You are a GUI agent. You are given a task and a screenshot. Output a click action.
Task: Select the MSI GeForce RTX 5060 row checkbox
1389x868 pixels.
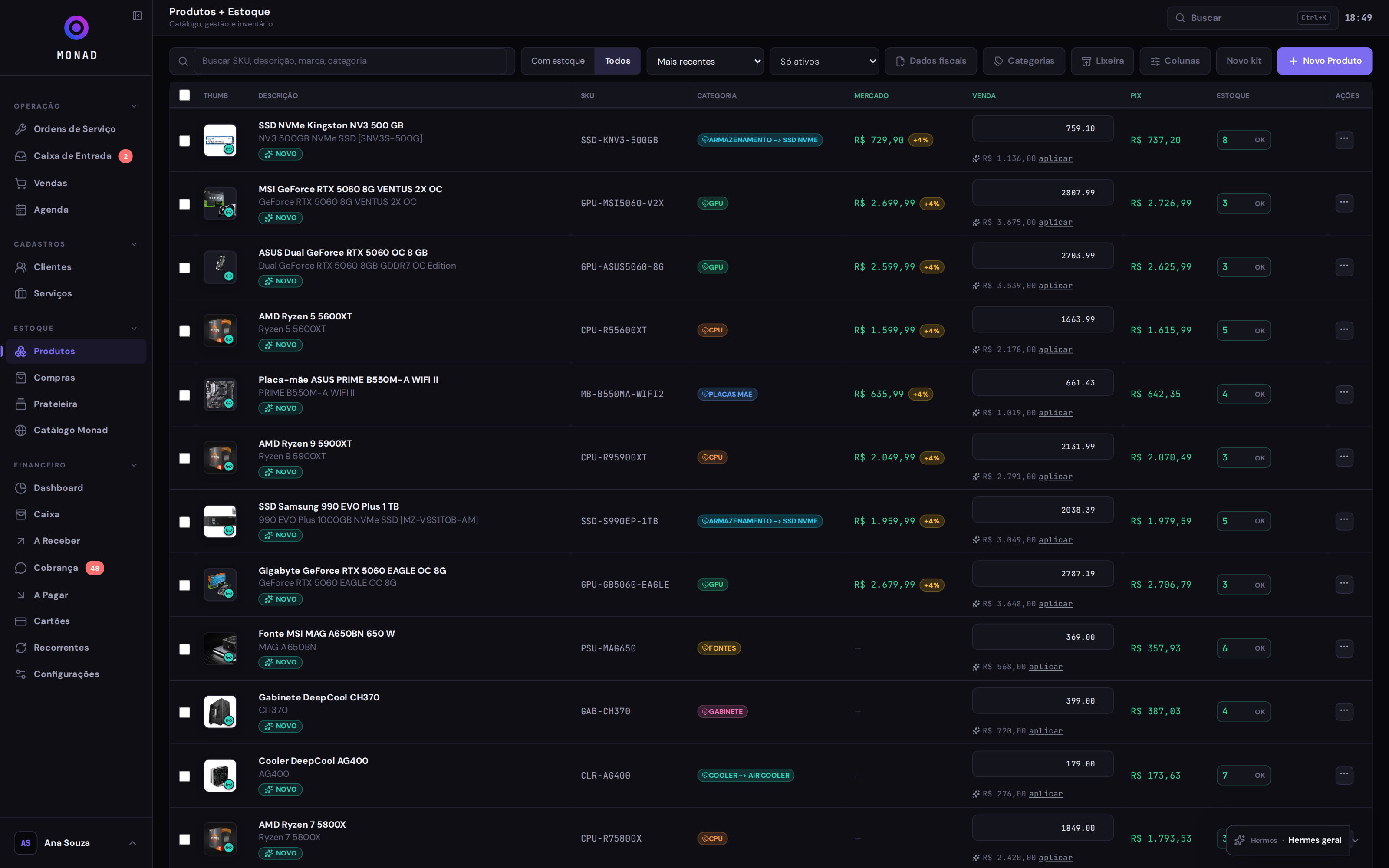pos(185,204)
